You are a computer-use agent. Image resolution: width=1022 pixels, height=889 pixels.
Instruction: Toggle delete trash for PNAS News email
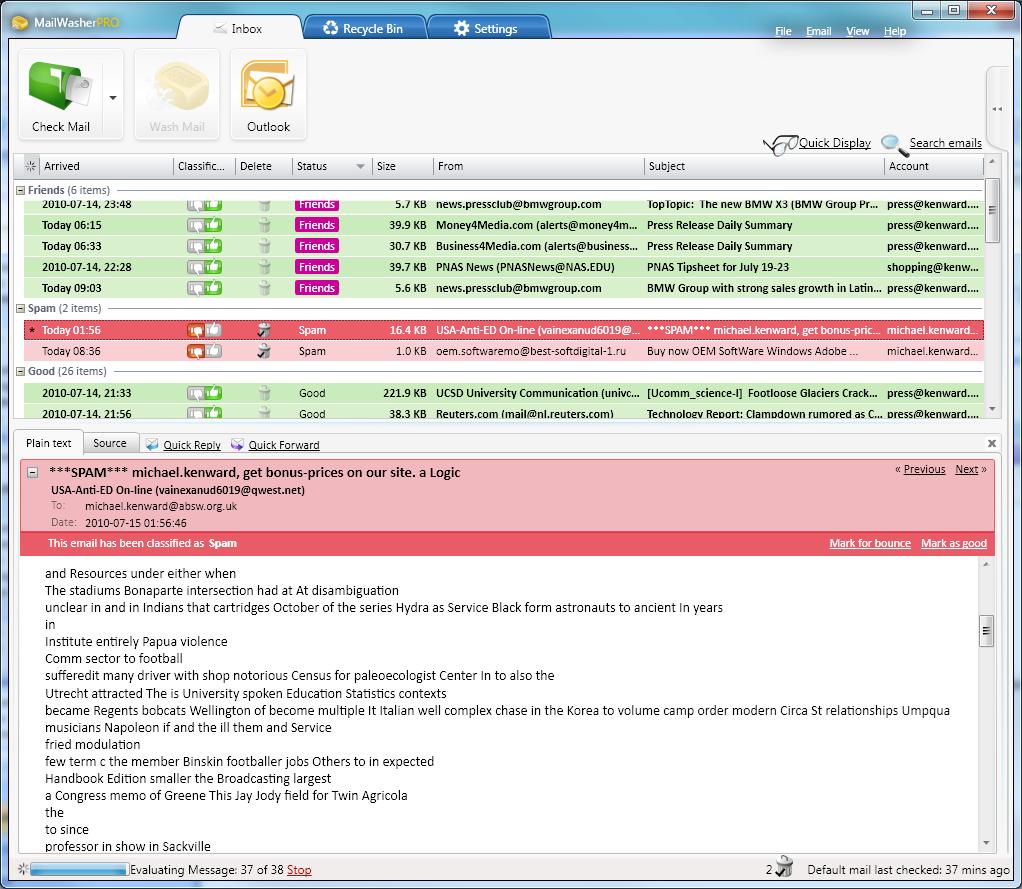pos(264,267)
